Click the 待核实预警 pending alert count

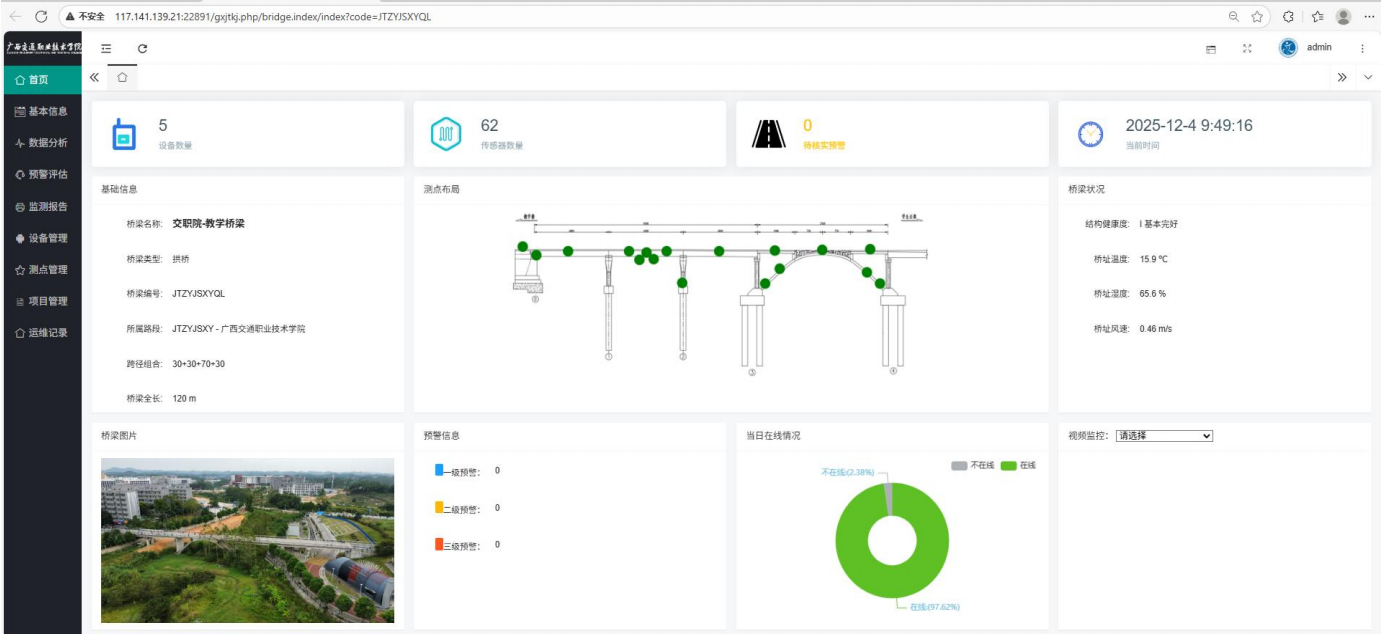click(x=808, y=126)
